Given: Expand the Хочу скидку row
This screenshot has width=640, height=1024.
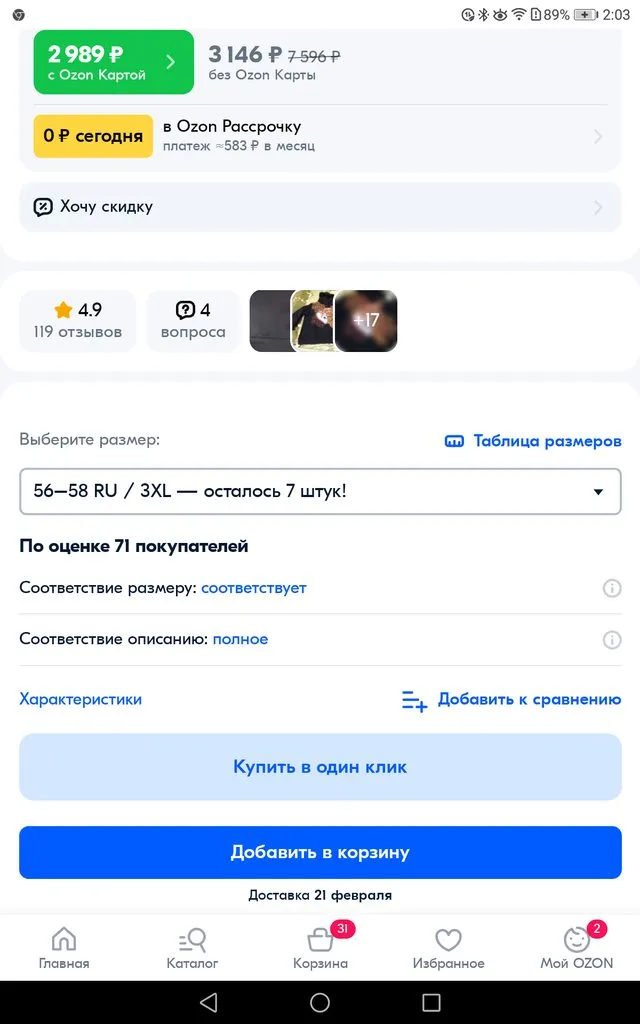Looking at the screenshot, I should [320, 207].
